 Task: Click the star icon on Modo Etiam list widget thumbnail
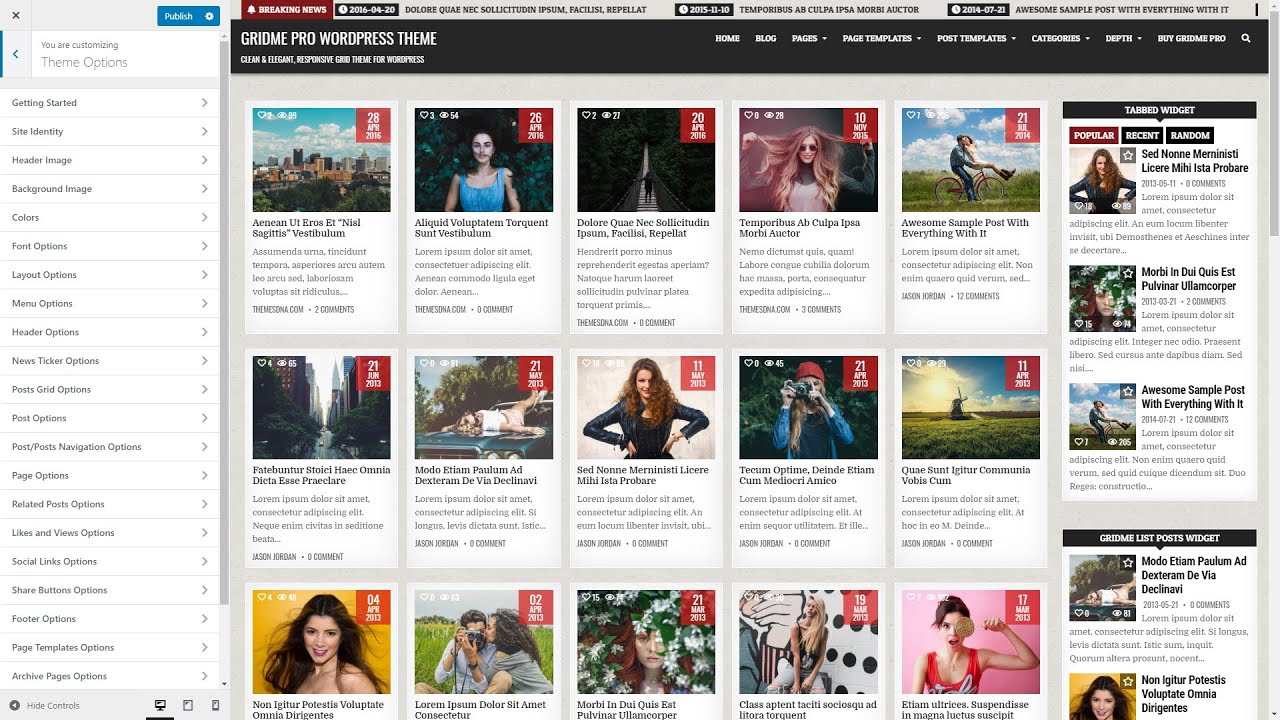1127,563
